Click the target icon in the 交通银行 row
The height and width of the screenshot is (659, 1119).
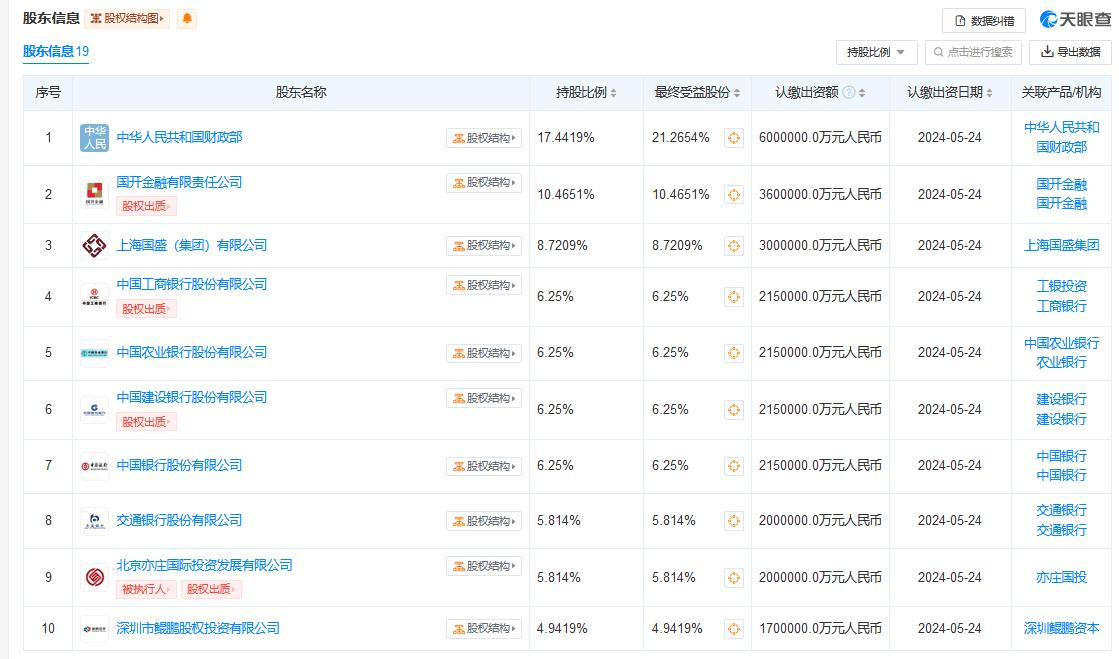click(733, 521)
